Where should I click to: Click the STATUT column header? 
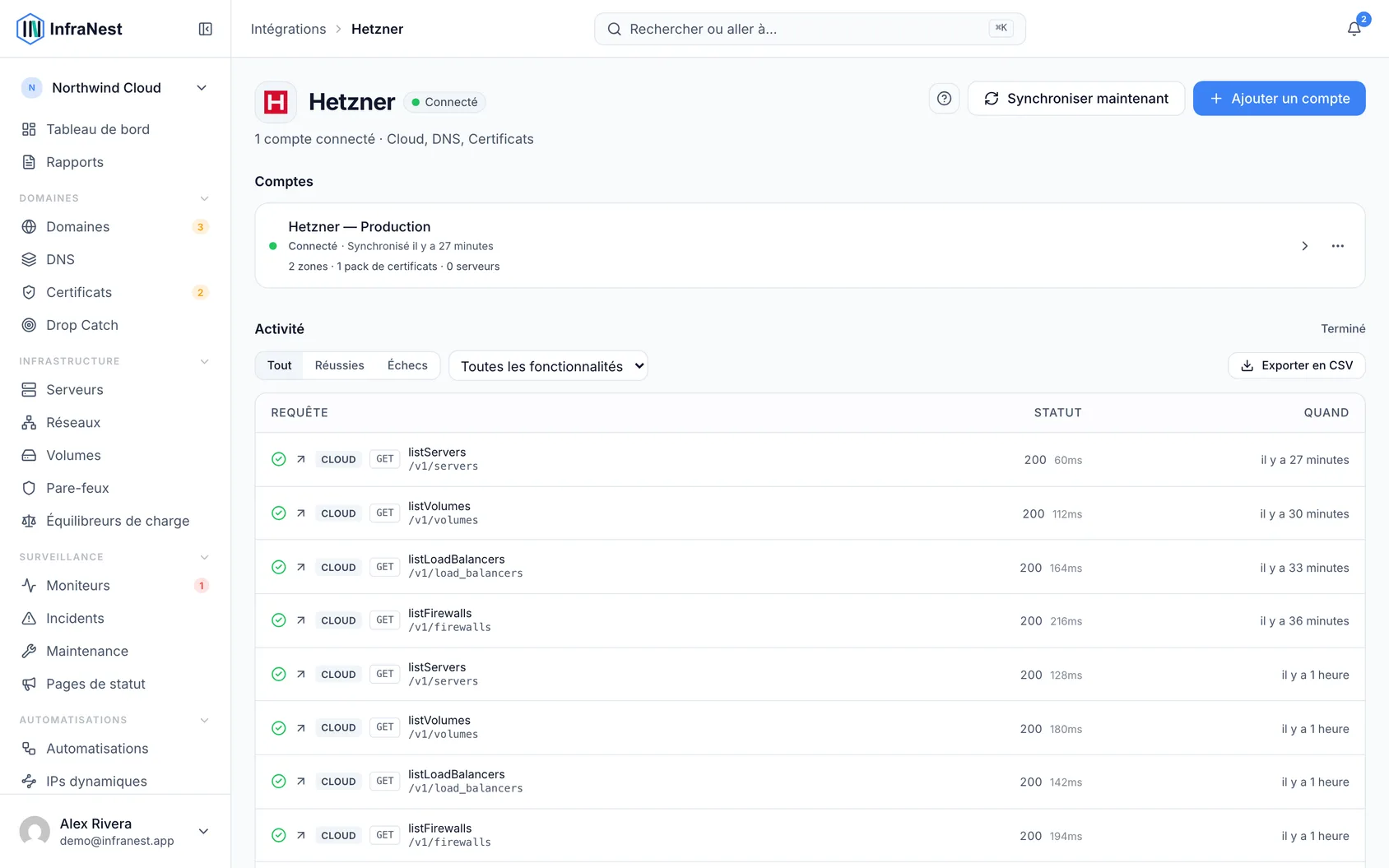1057,413
